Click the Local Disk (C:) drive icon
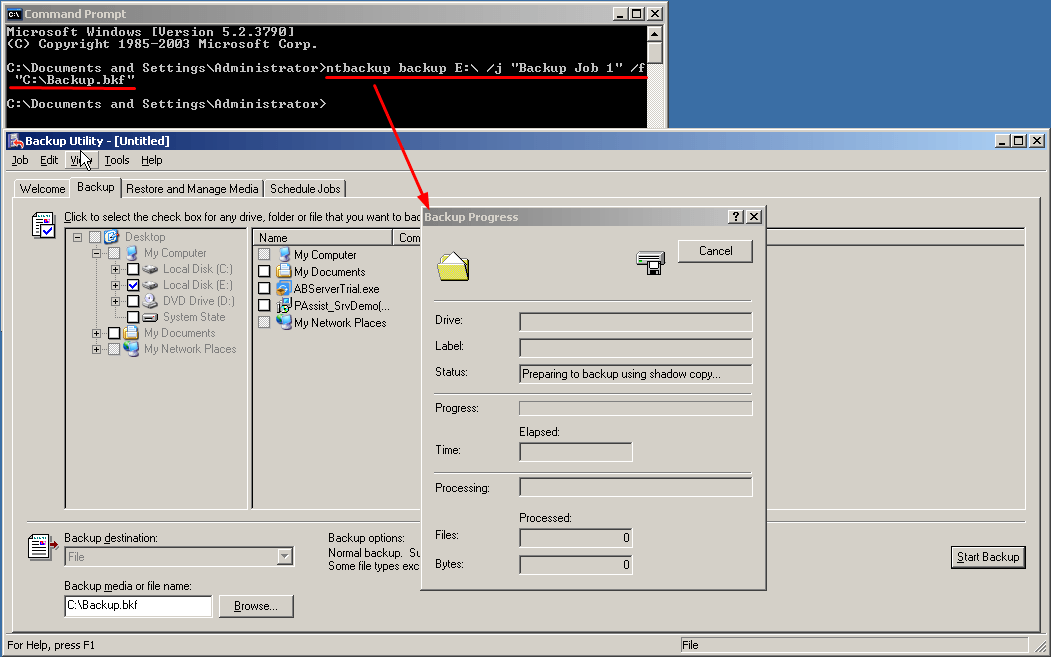 point(150,269)
